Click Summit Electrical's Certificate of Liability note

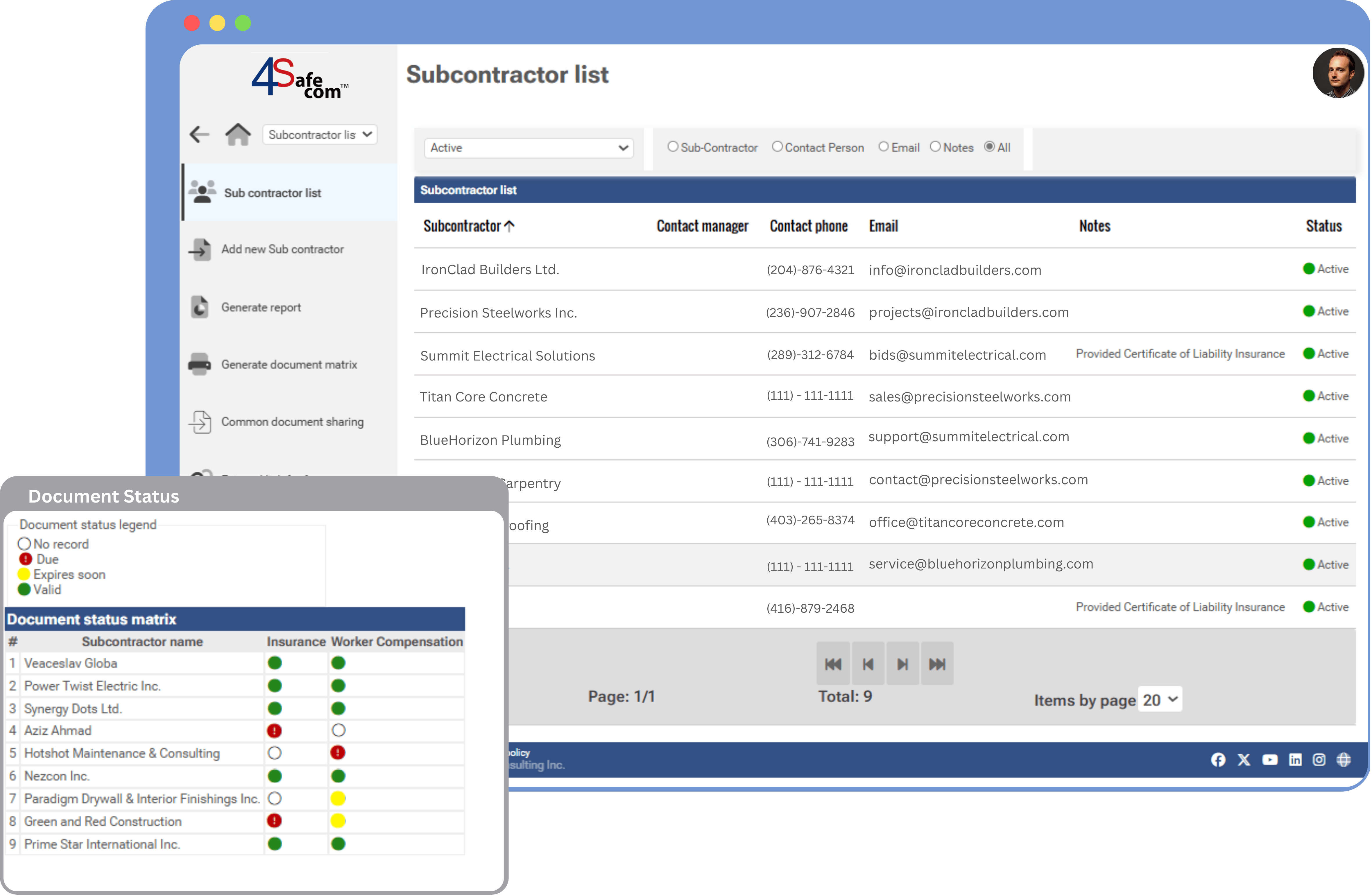[1180, 354]
